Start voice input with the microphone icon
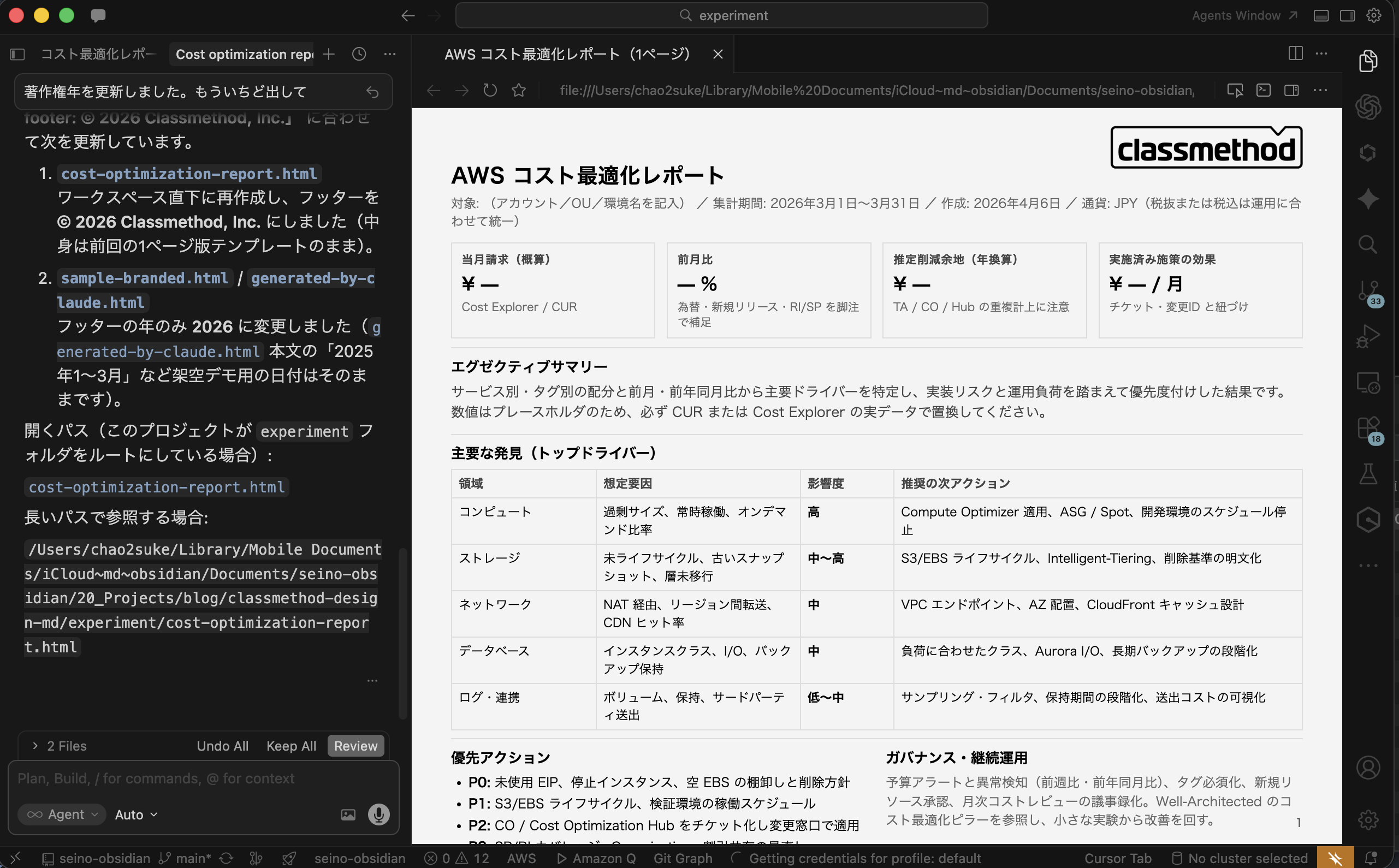1399x868 pixels. click(379, 814)
